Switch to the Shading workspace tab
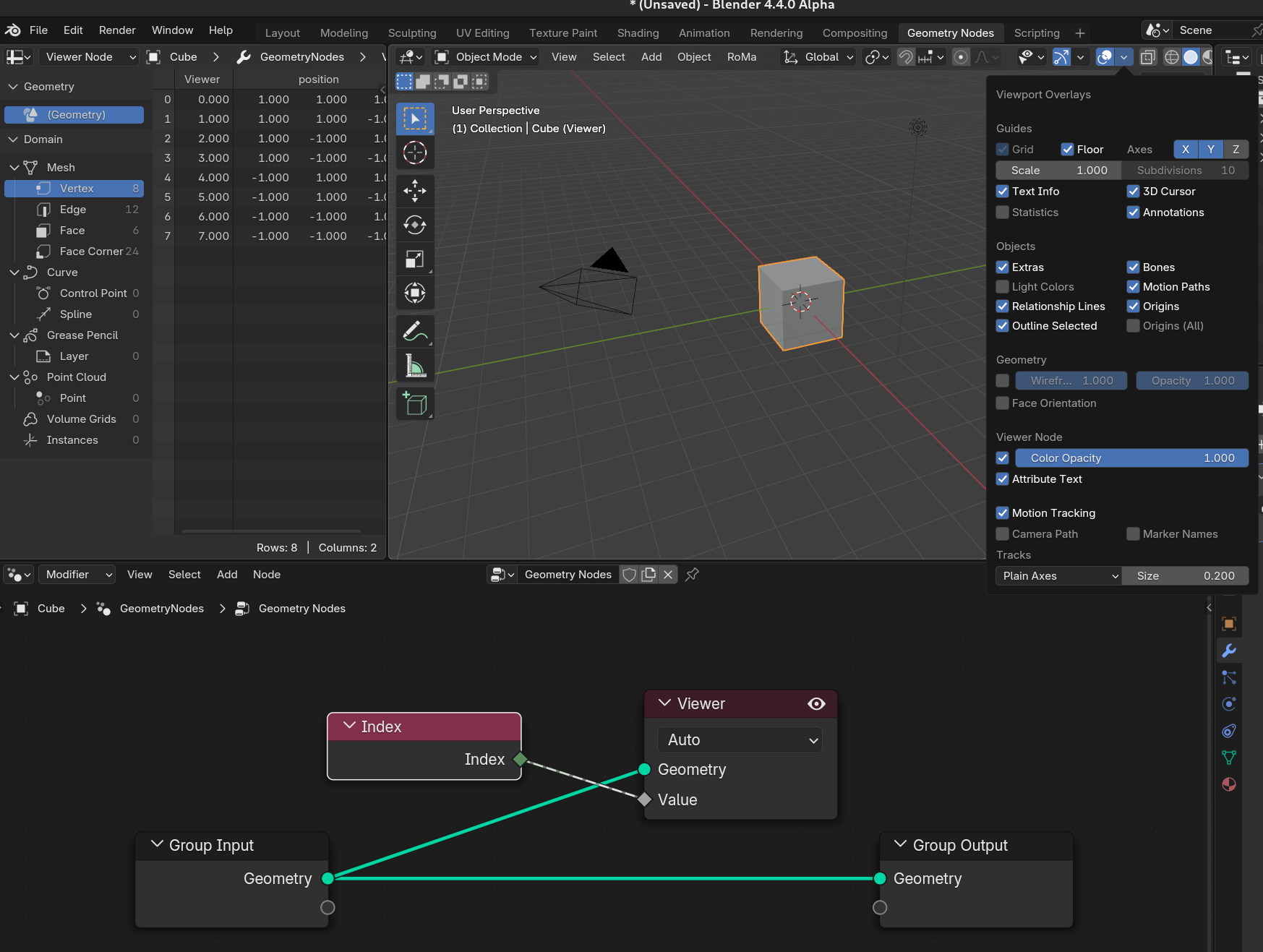The height and width of the screenshot is (952, 1263). pyautogui.click(x=638, y=33)
